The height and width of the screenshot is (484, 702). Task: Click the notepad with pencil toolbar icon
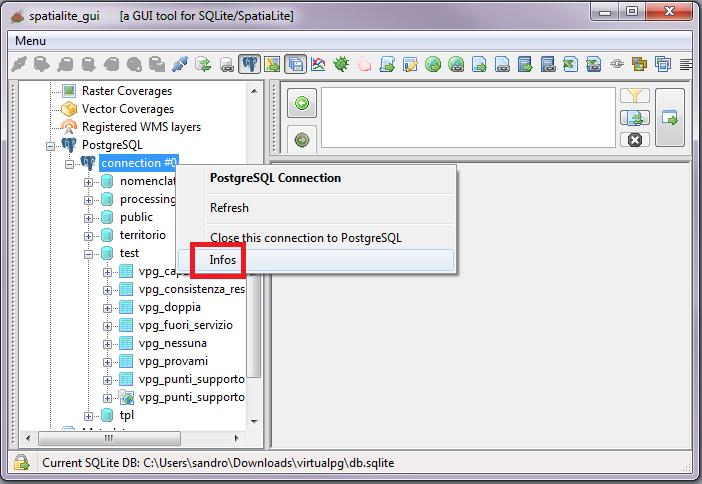coord(410,64)
